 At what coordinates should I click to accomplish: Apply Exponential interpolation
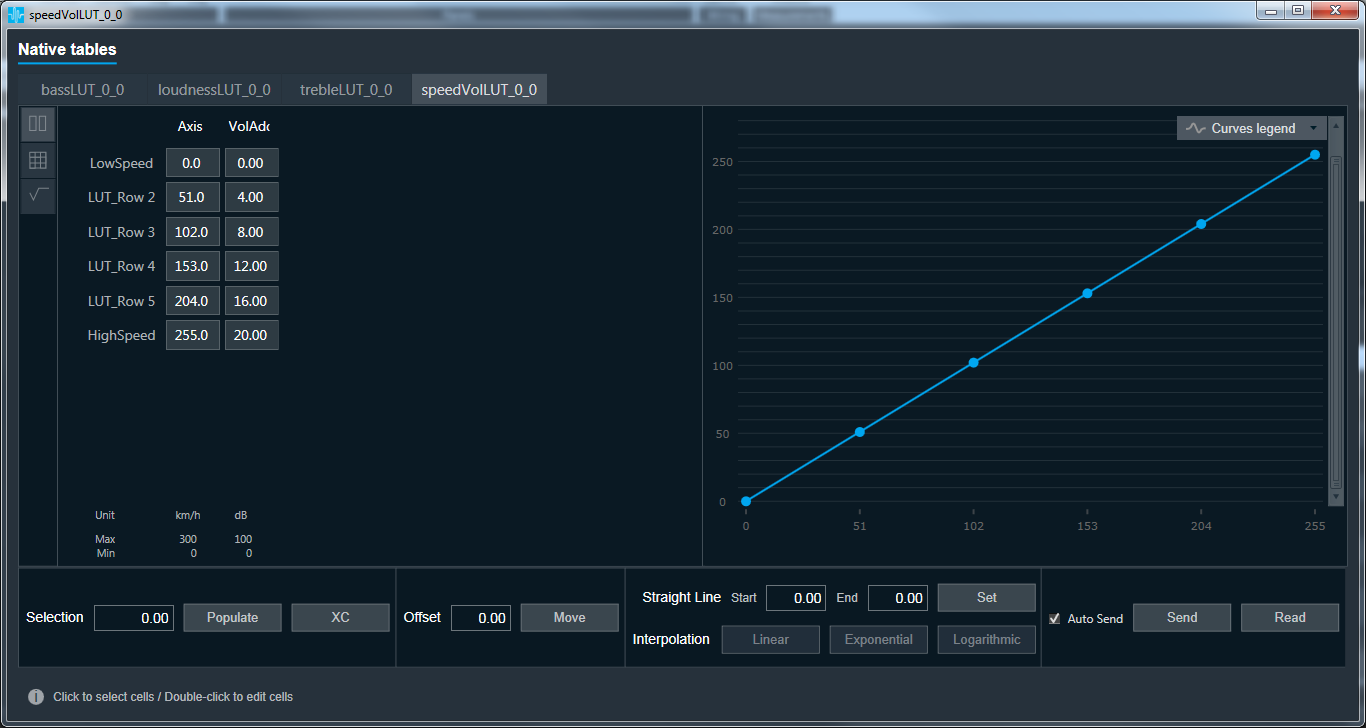click(878, 640)
